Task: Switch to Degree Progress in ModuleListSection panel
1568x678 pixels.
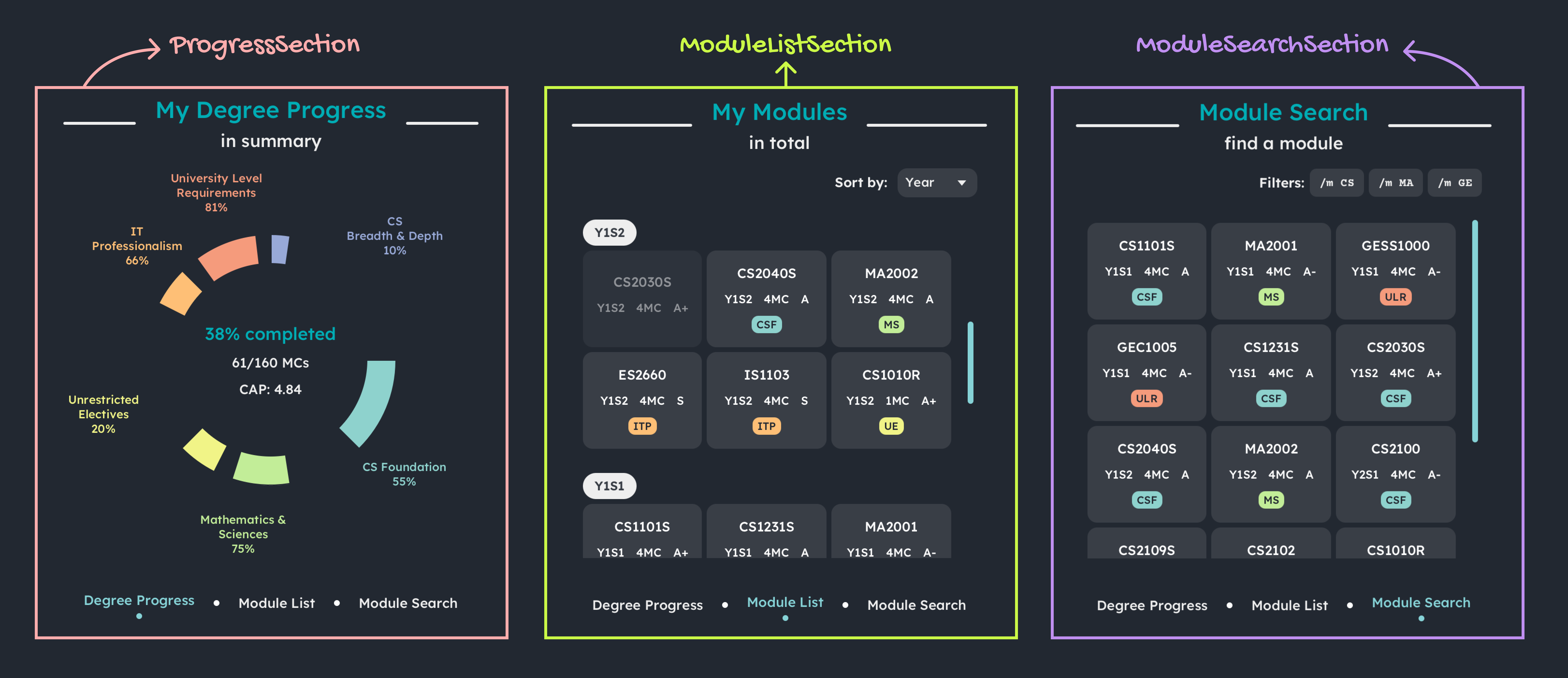Action: click(648, 605)
